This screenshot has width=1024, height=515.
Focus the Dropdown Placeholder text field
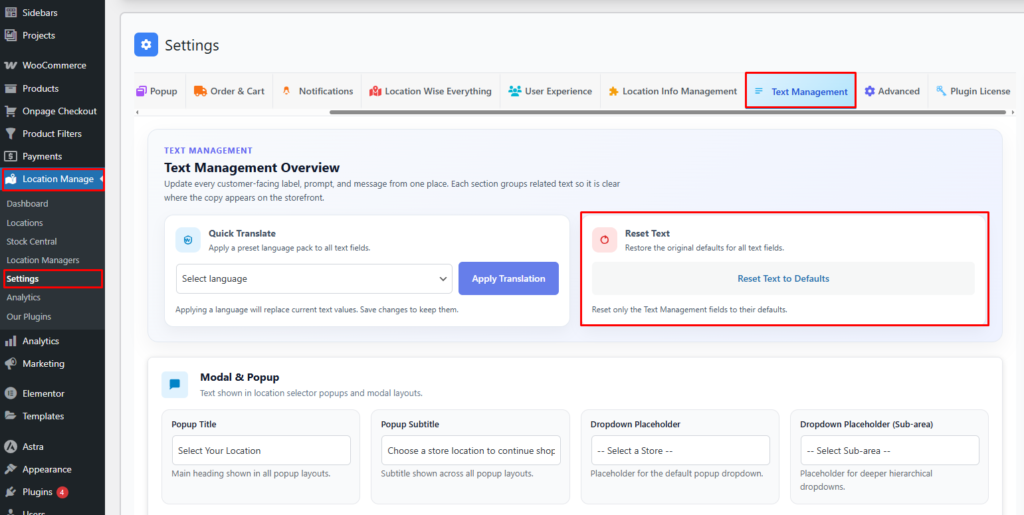pyautogui.click(x=680, y=450)
